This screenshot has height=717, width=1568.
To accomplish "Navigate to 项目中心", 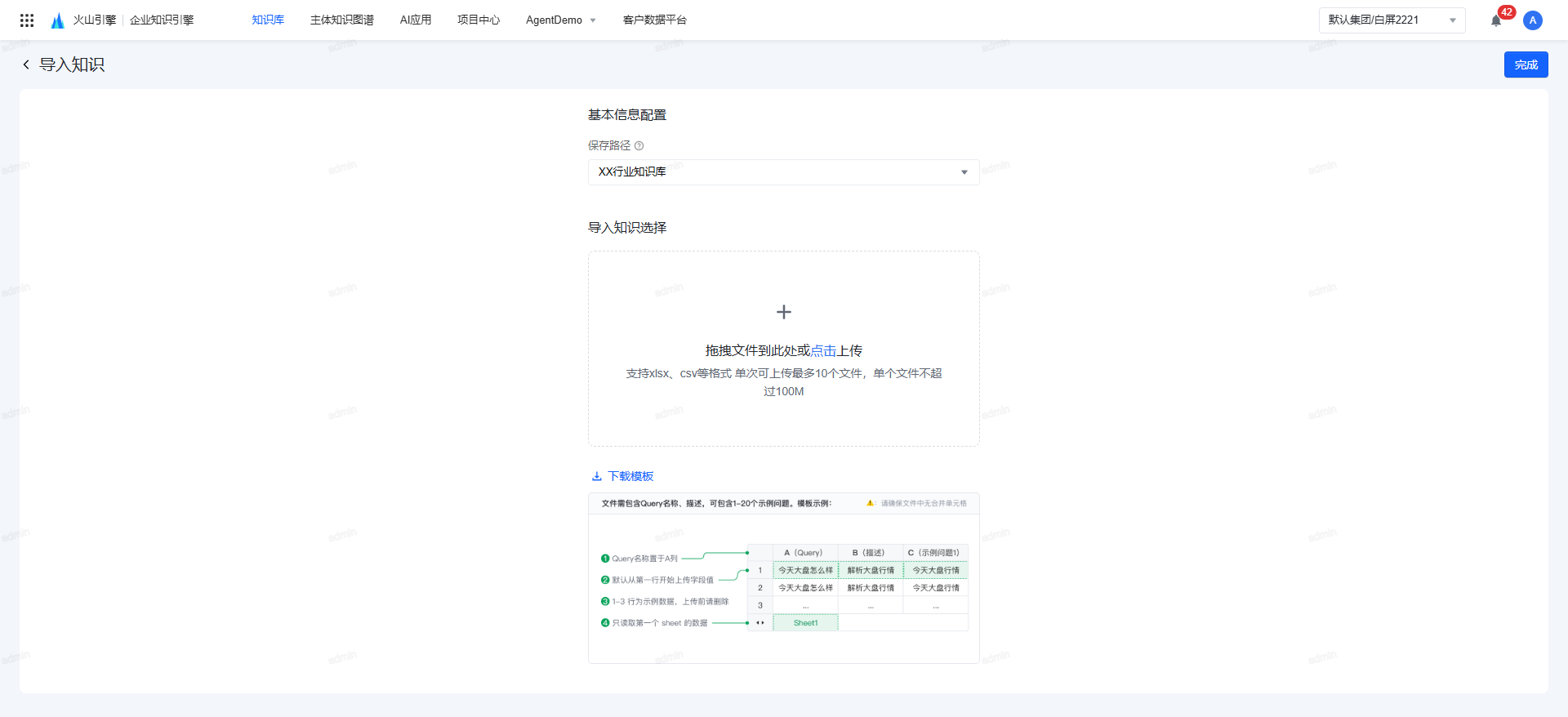I will tap(479, 20).
